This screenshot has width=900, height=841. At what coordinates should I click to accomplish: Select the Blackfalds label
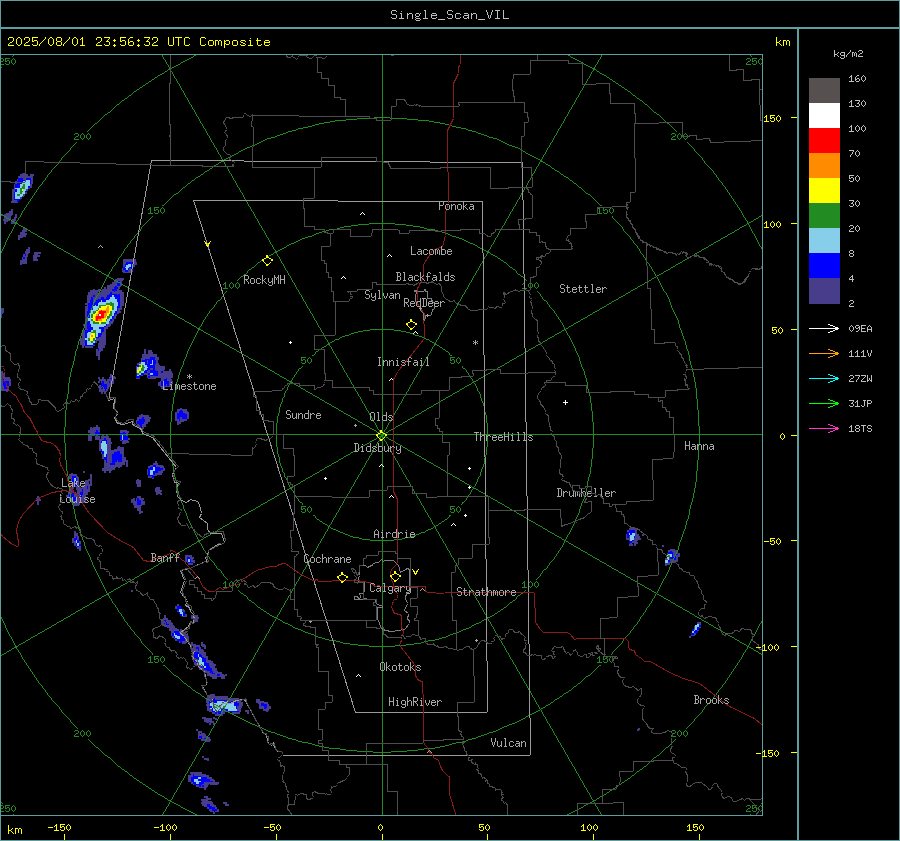(x=425, y=277)
